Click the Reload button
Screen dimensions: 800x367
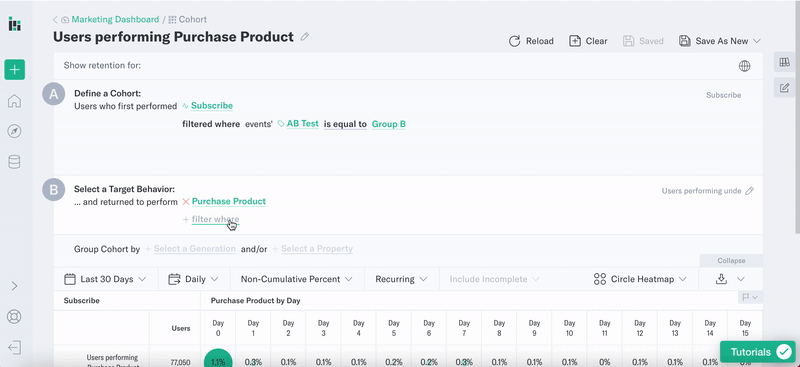pos(531,41)
